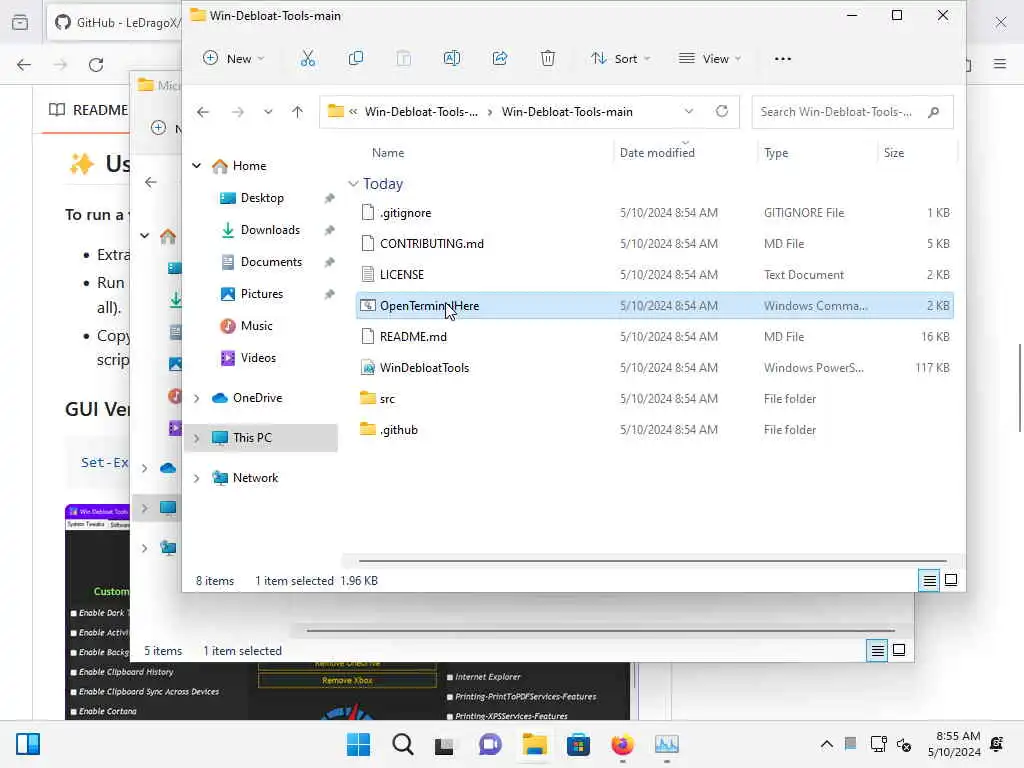The image size is (1024, 768).
Task: Collapse the Today group
Action: [x=353, y=184]
